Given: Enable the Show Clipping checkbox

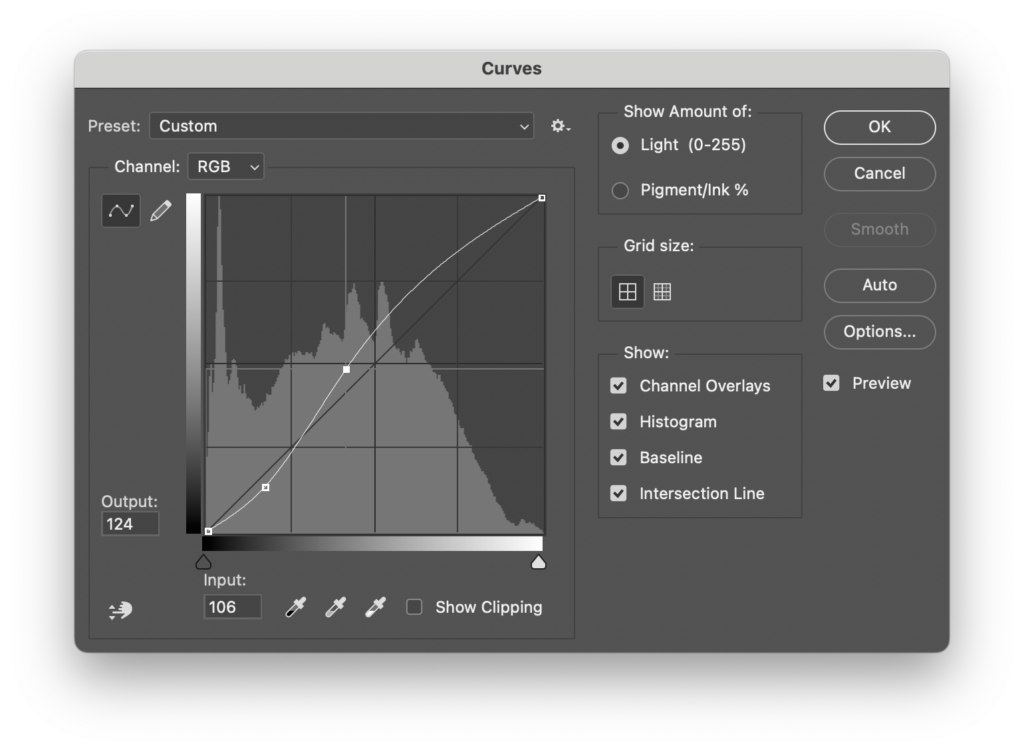Looking at the screenshot, I should 414,607.
